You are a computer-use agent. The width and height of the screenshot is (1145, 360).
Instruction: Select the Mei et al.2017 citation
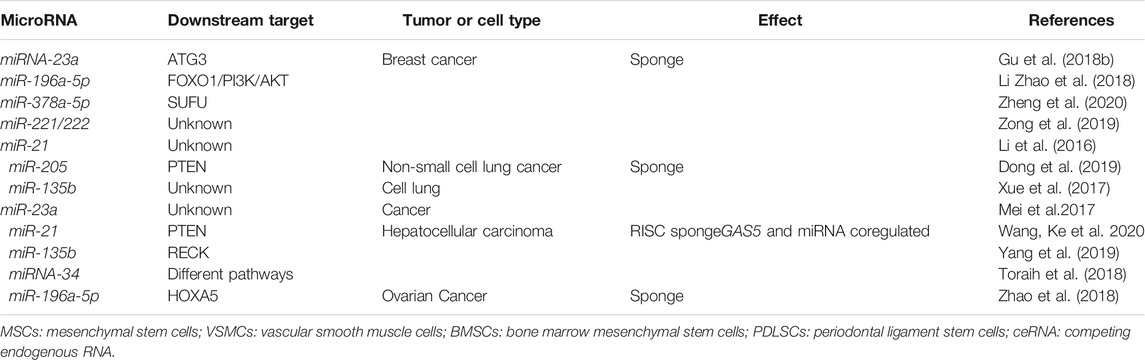tap(1041, 210)
